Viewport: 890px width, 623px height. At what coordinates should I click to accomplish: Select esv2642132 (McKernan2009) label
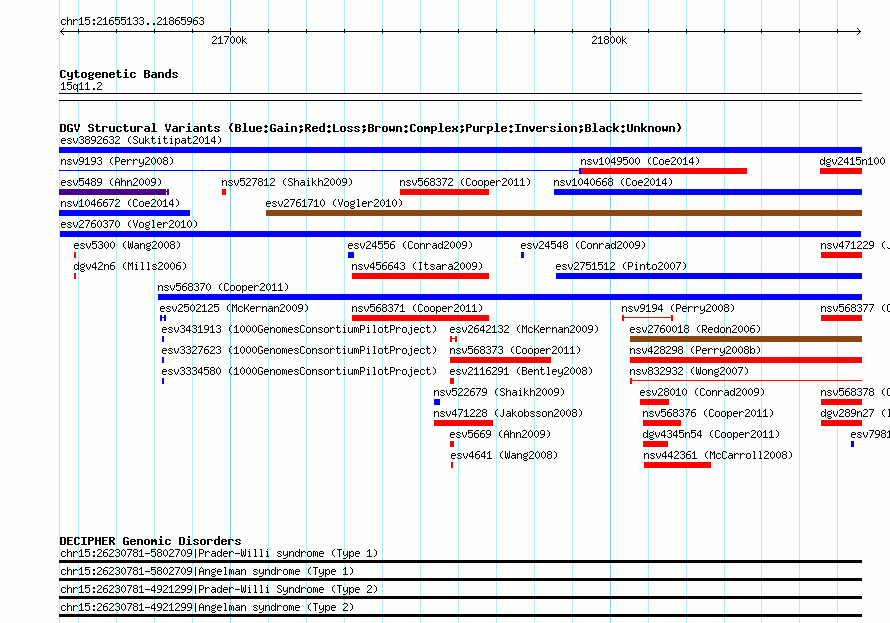(x=524, y=329)
